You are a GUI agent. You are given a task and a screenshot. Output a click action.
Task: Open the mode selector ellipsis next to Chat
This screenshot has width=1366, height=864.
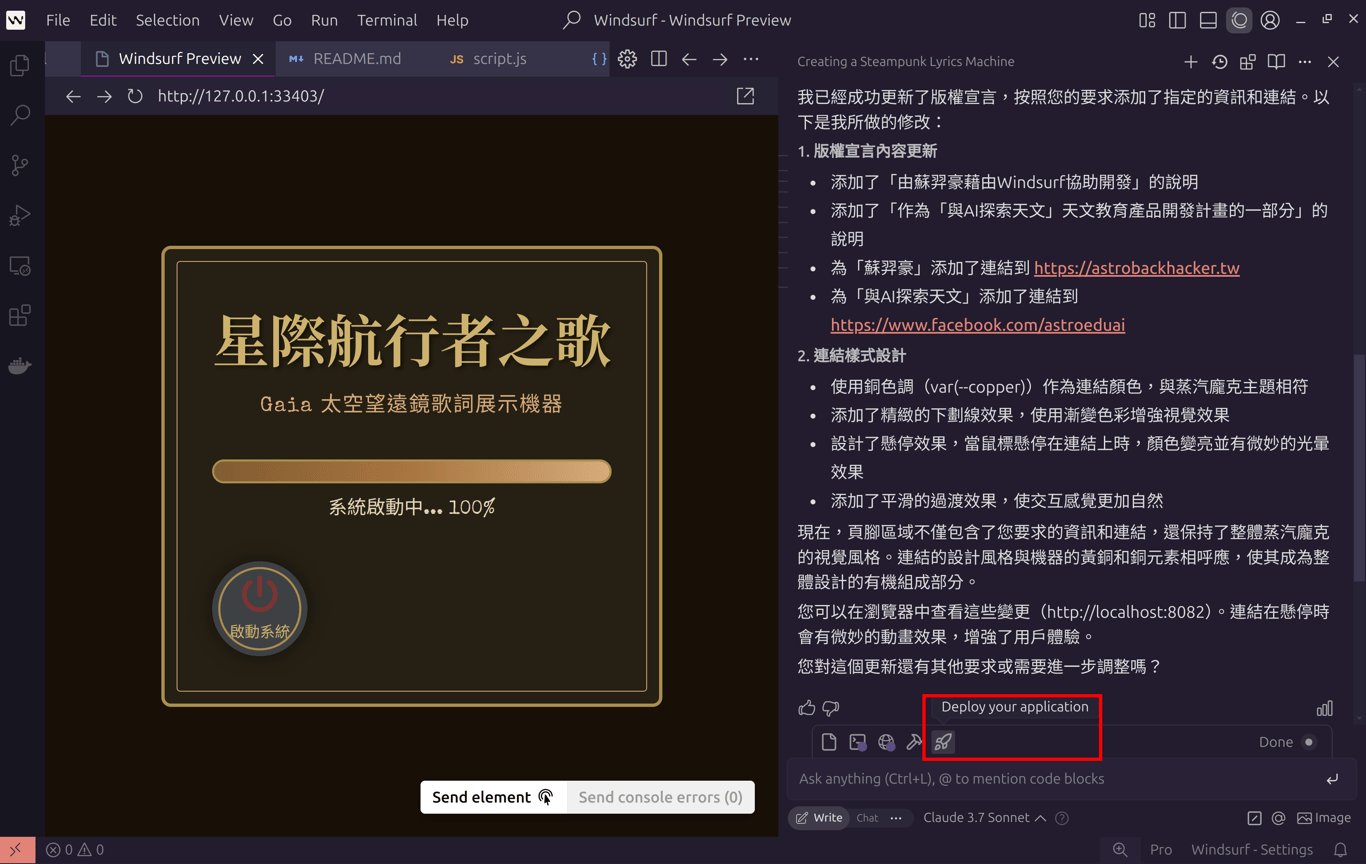tap(896, 818)
